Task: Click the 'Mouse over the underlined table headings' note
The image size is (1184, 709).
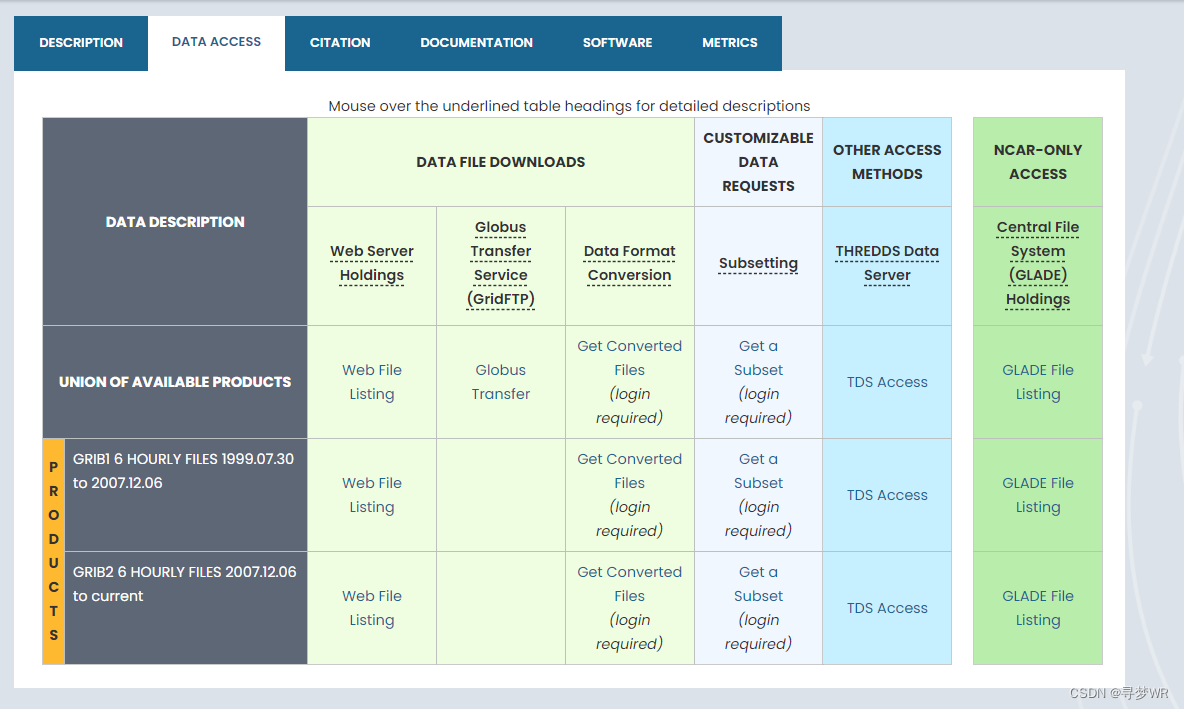Action: click(569, 106)
